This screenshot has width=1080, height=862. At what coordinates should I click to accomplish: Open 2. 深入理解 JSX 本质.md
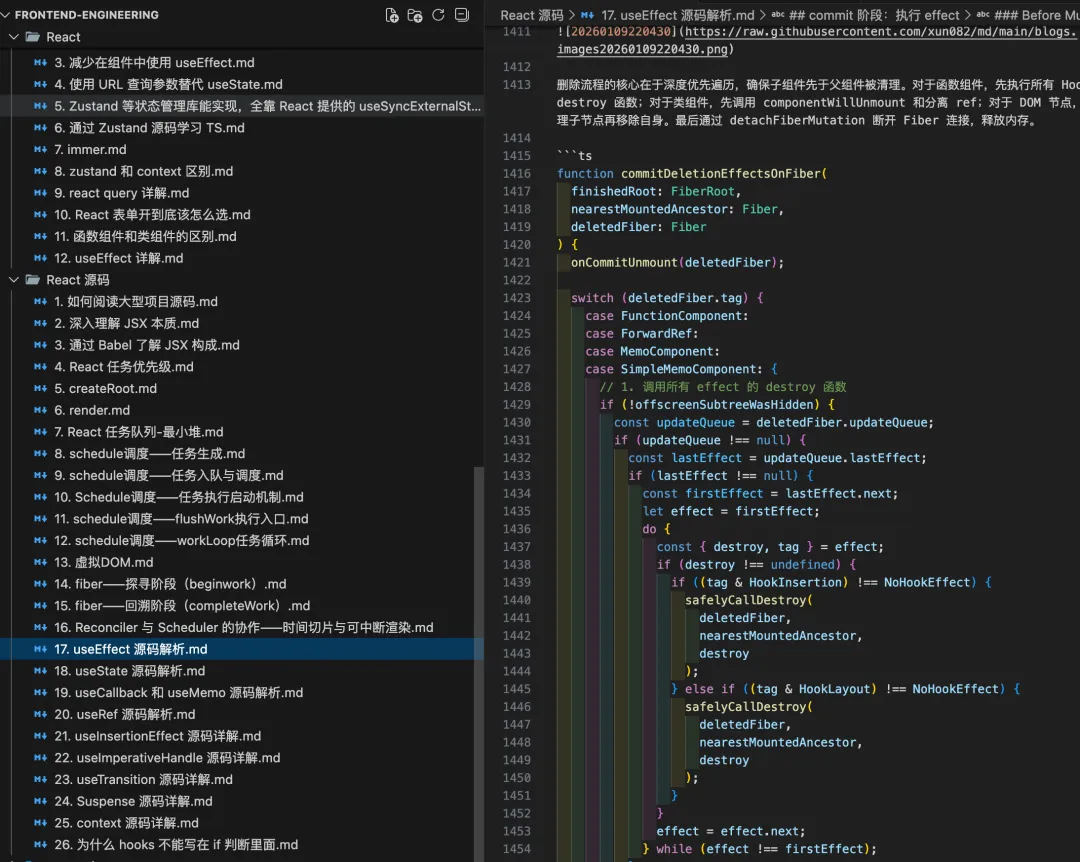coord(242,323)
